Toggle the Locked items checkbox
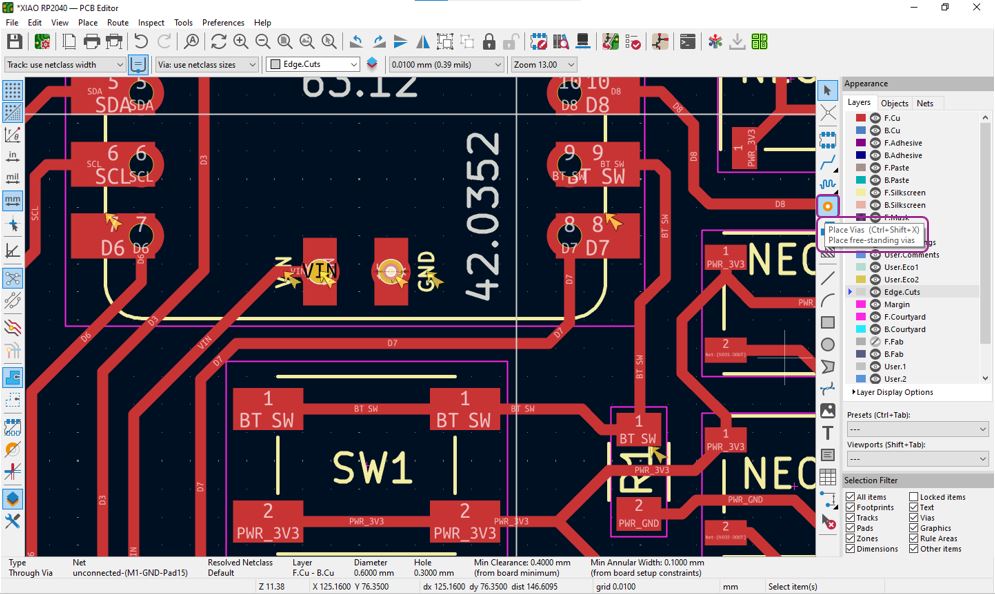 pos(914,497)
